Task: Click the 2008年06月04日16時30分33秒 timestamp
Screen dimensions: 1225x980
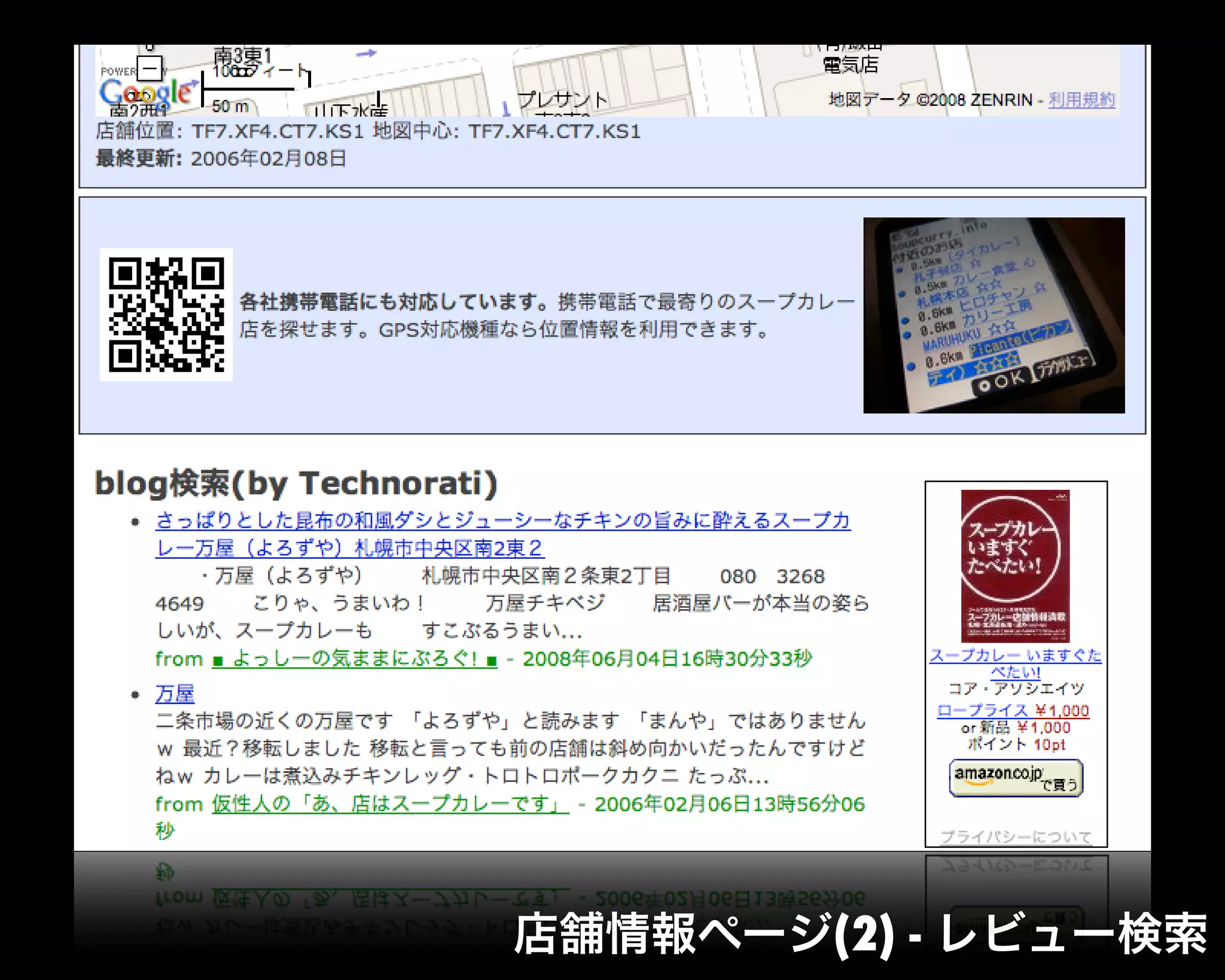Action: point(668,659)
